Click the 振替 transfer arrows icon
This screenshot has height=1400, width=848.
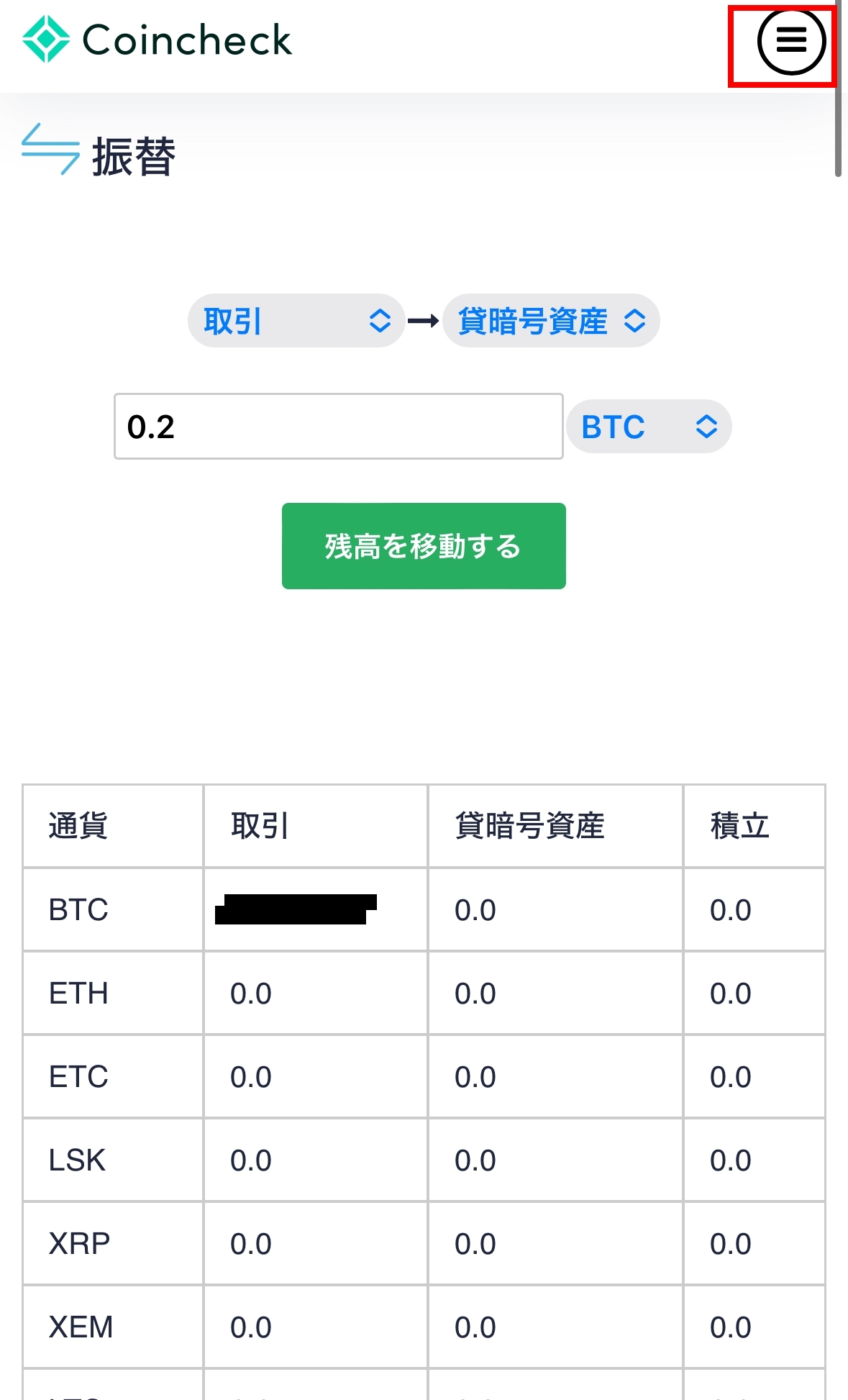point(50,150)
